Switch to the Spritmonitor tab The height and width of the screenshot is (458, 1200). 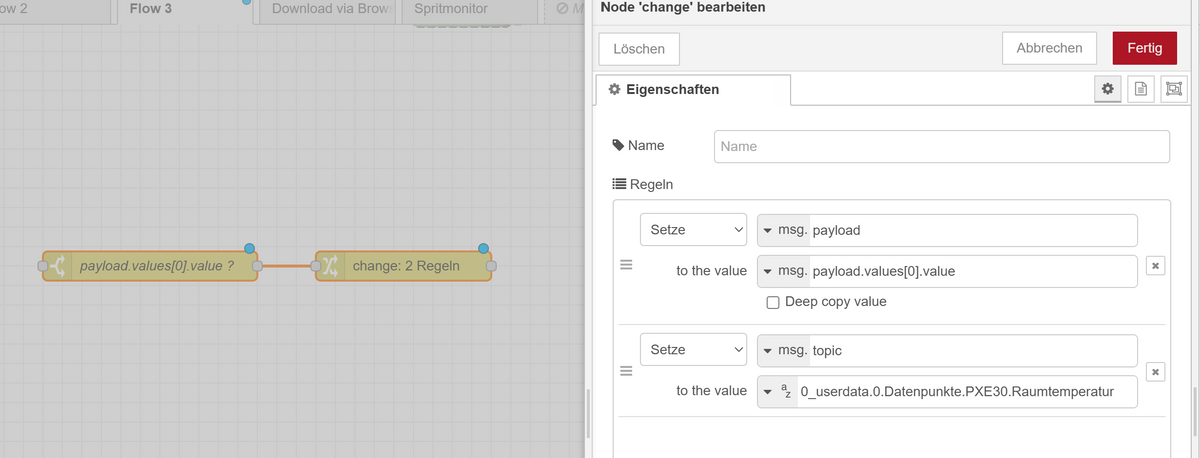pyautogui.click(x=451, y=9)
